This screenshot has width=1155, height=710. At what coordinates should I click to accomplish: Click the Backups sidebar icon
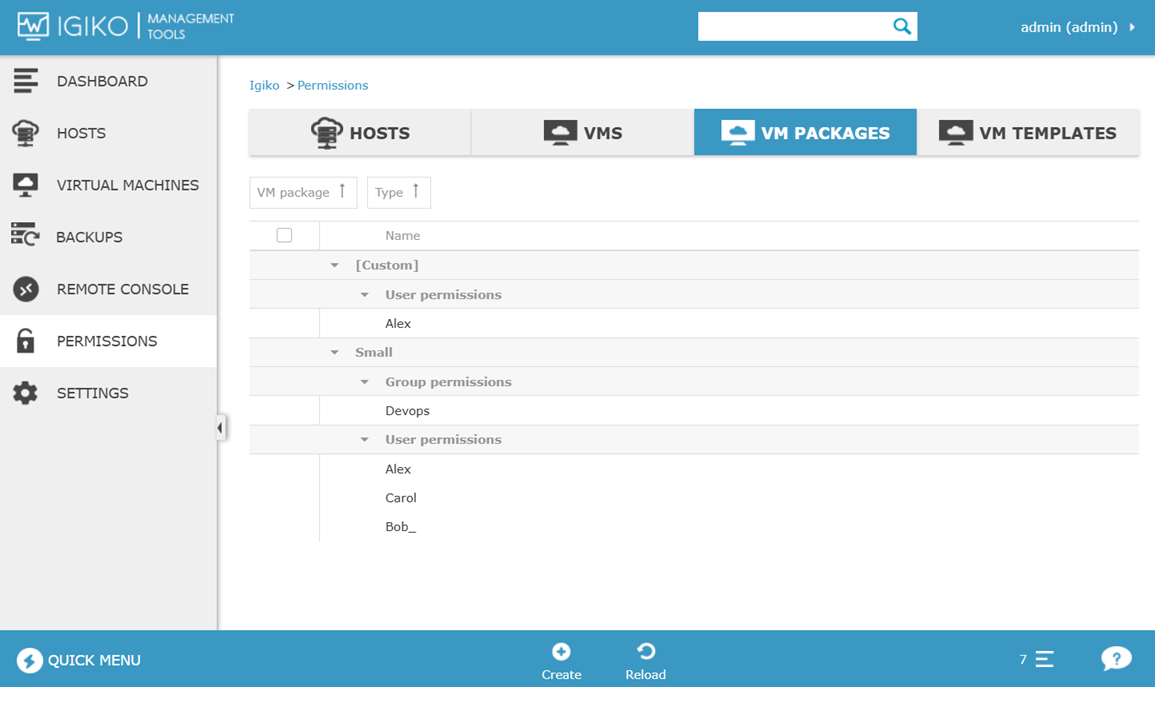click(25, 236)
